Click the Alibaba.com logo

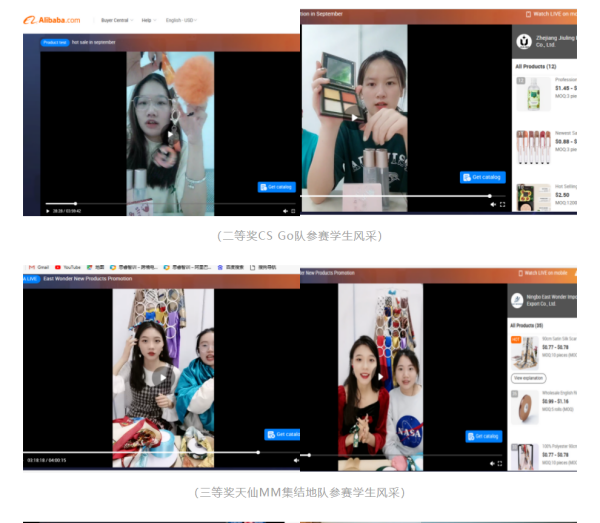click(x=52, y=20)
